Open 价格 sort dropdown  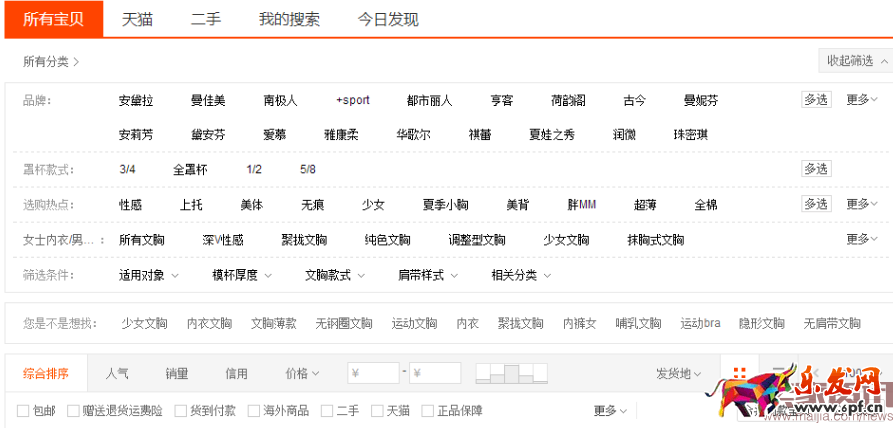(x=302, y=374)
